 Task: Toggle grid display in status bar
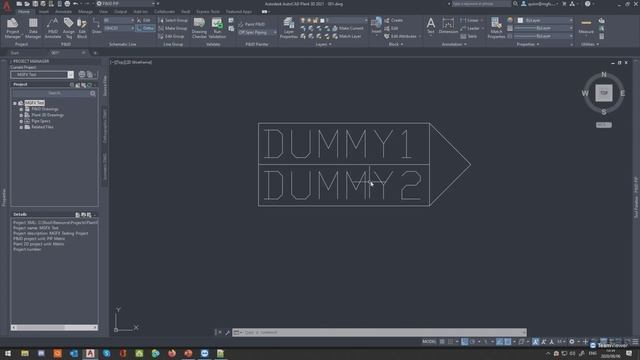(442, 342)
